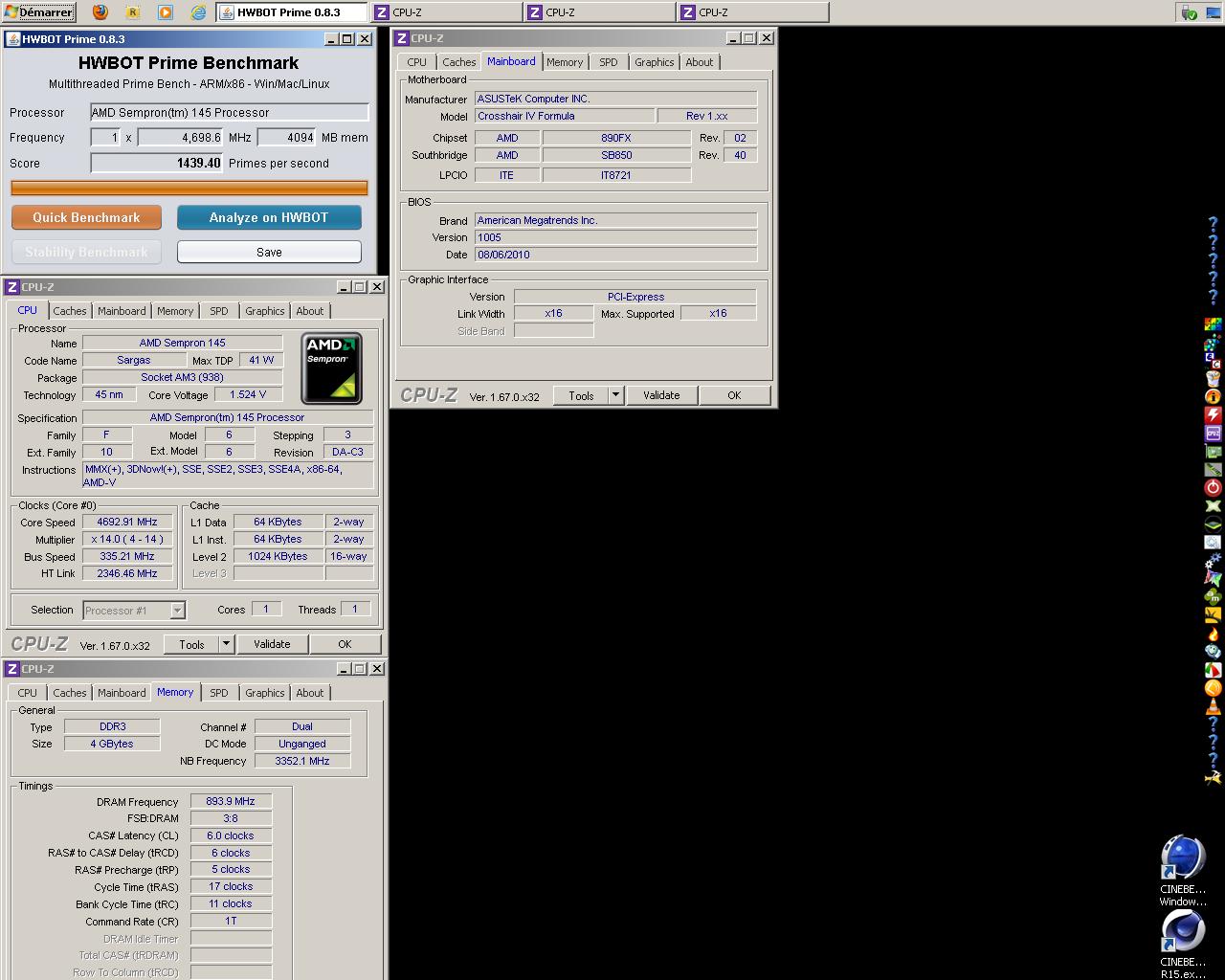Viewport: 1225px width, 980px height.
Task: Click the system tray shield icon
Action: (x=1188, y=12)
